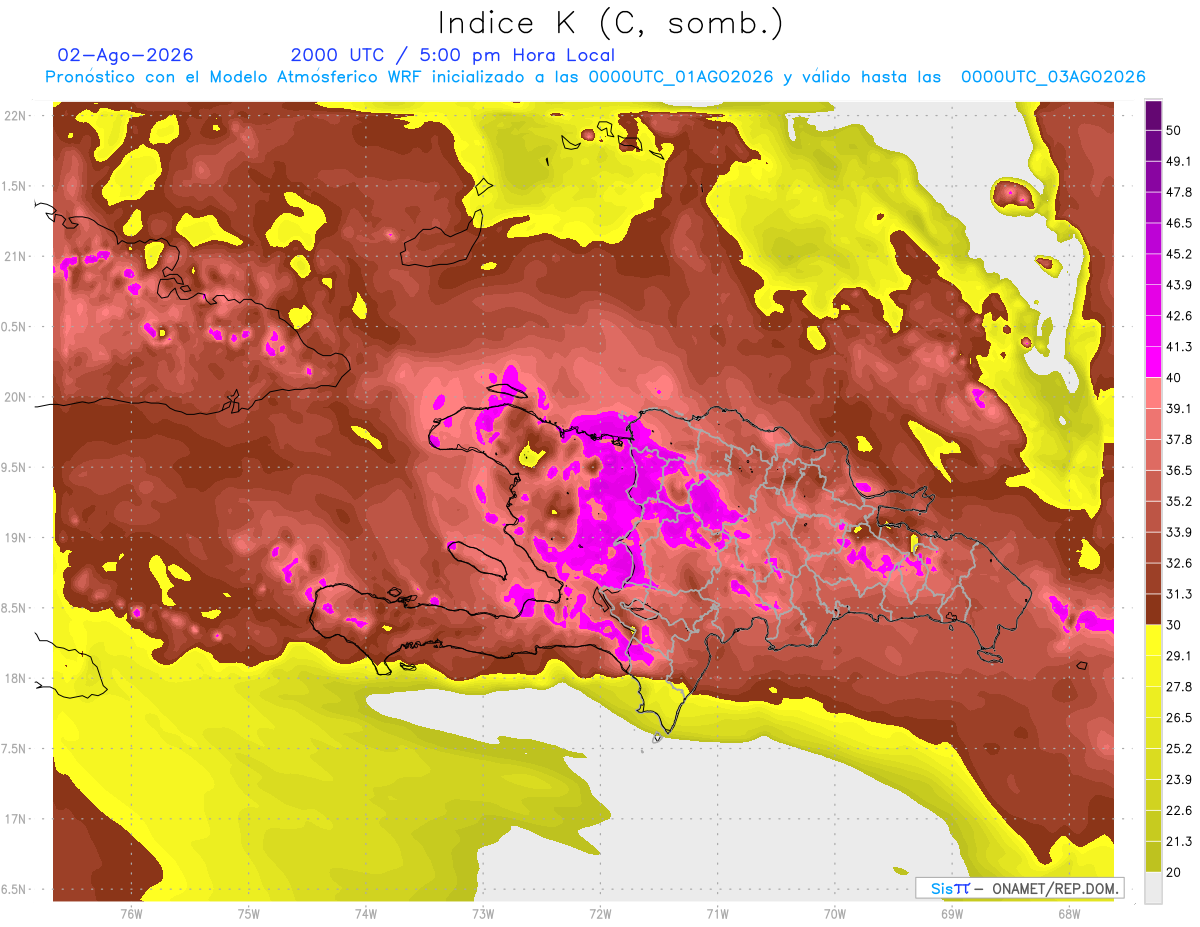
Task: Click the '73W' longitude label
Action: point(483,914)
